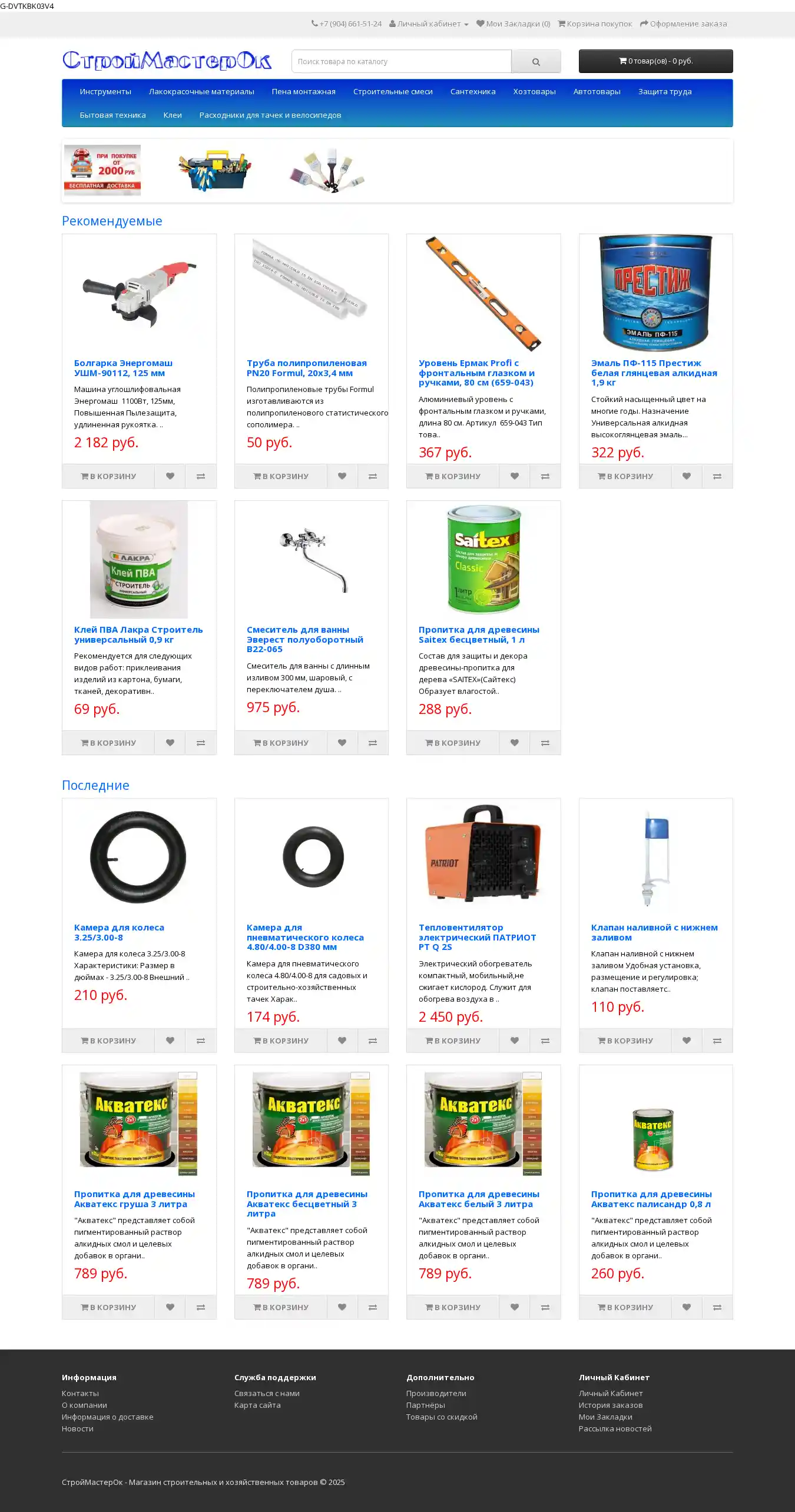795x1512 pixels.
Task: Click the search magnifier button
Action: tap(536, 61)
